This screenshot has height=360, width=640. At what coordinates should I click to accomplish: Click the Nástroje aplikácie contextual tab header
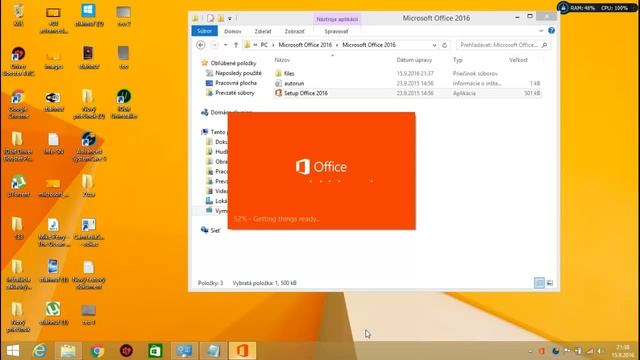point(337,19)
